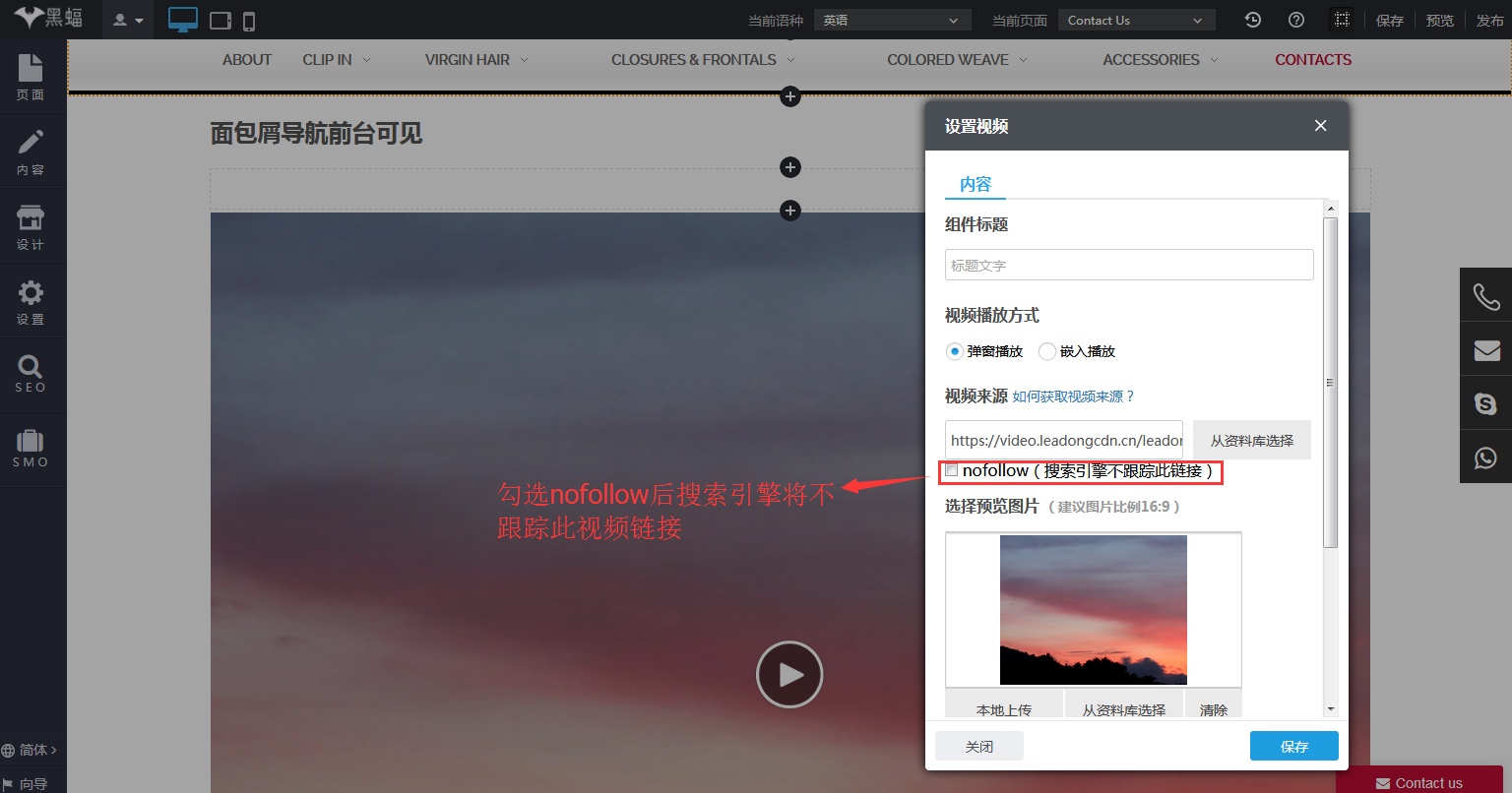Select CONTACTS in the site navigation
Screen dimensions: 1512x793
[x=1313, y=59]
